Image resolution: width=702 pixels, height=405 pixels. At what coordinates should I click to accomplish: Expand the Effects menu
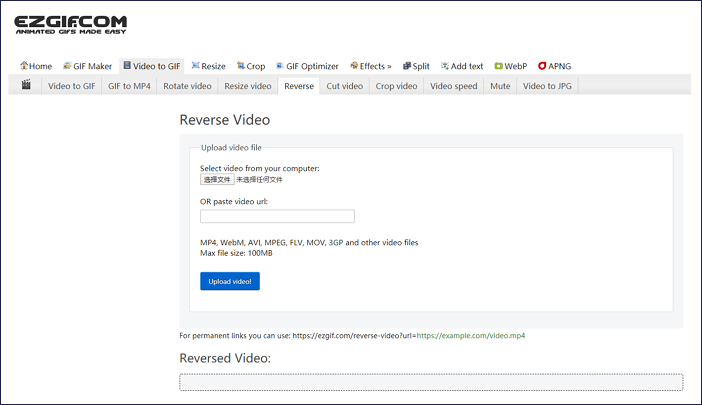pyautogui.click(x=370, y=66)
